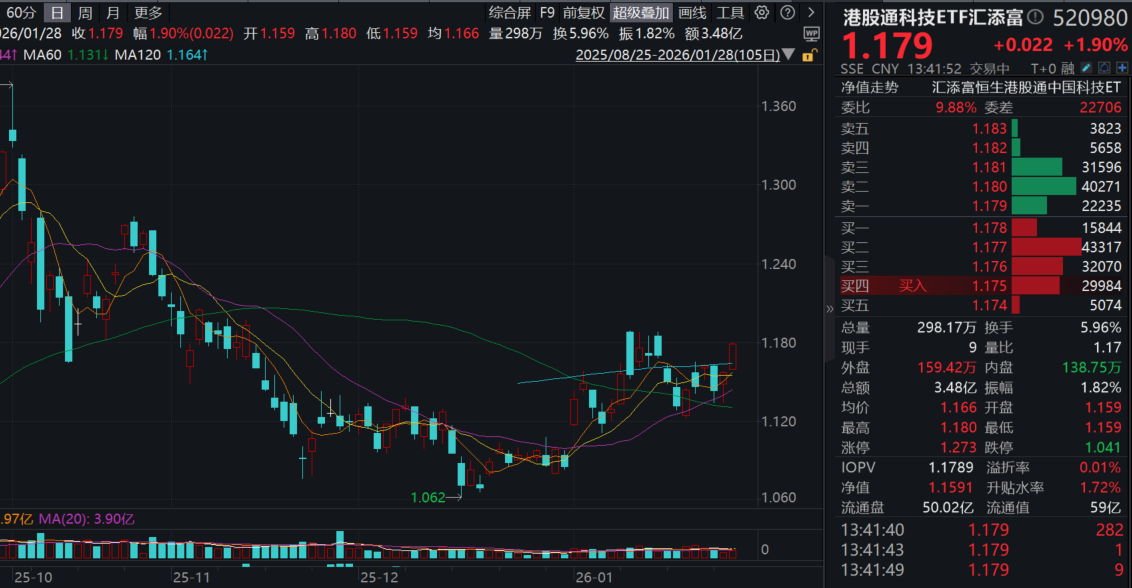Click the 净值走势 link
The height and width of the screenshot is (588, 1132).
(870, 87)
